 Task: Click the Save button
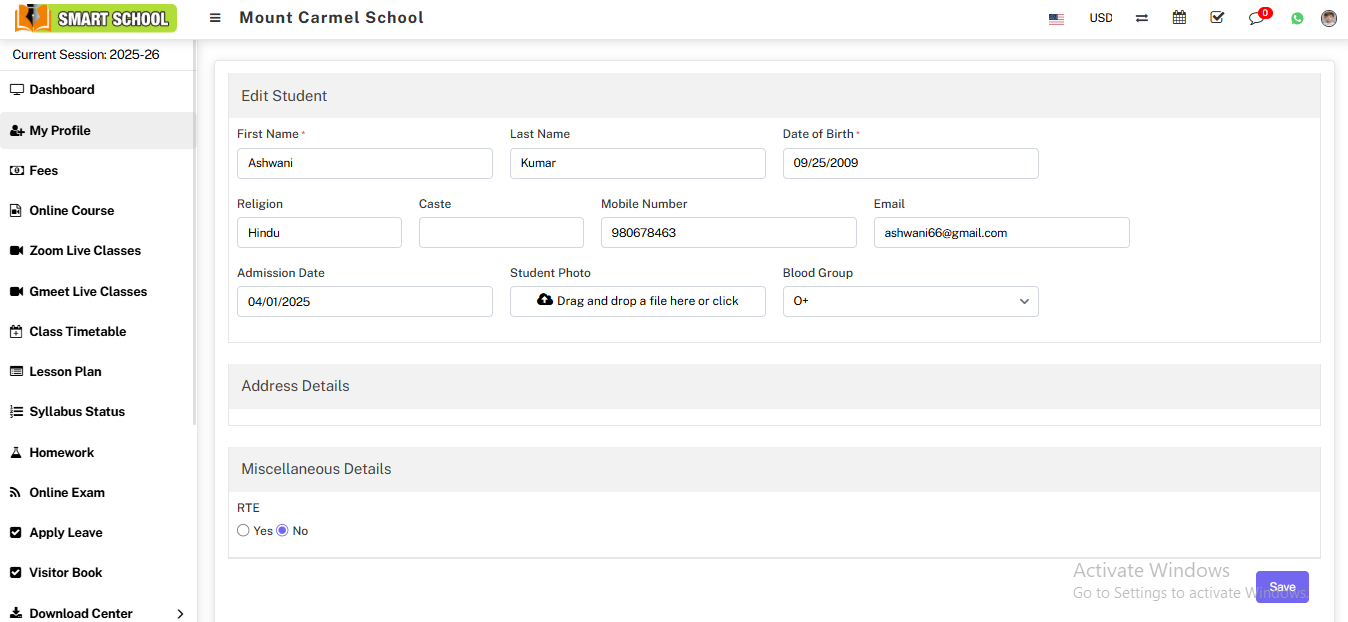(1282, 587)
